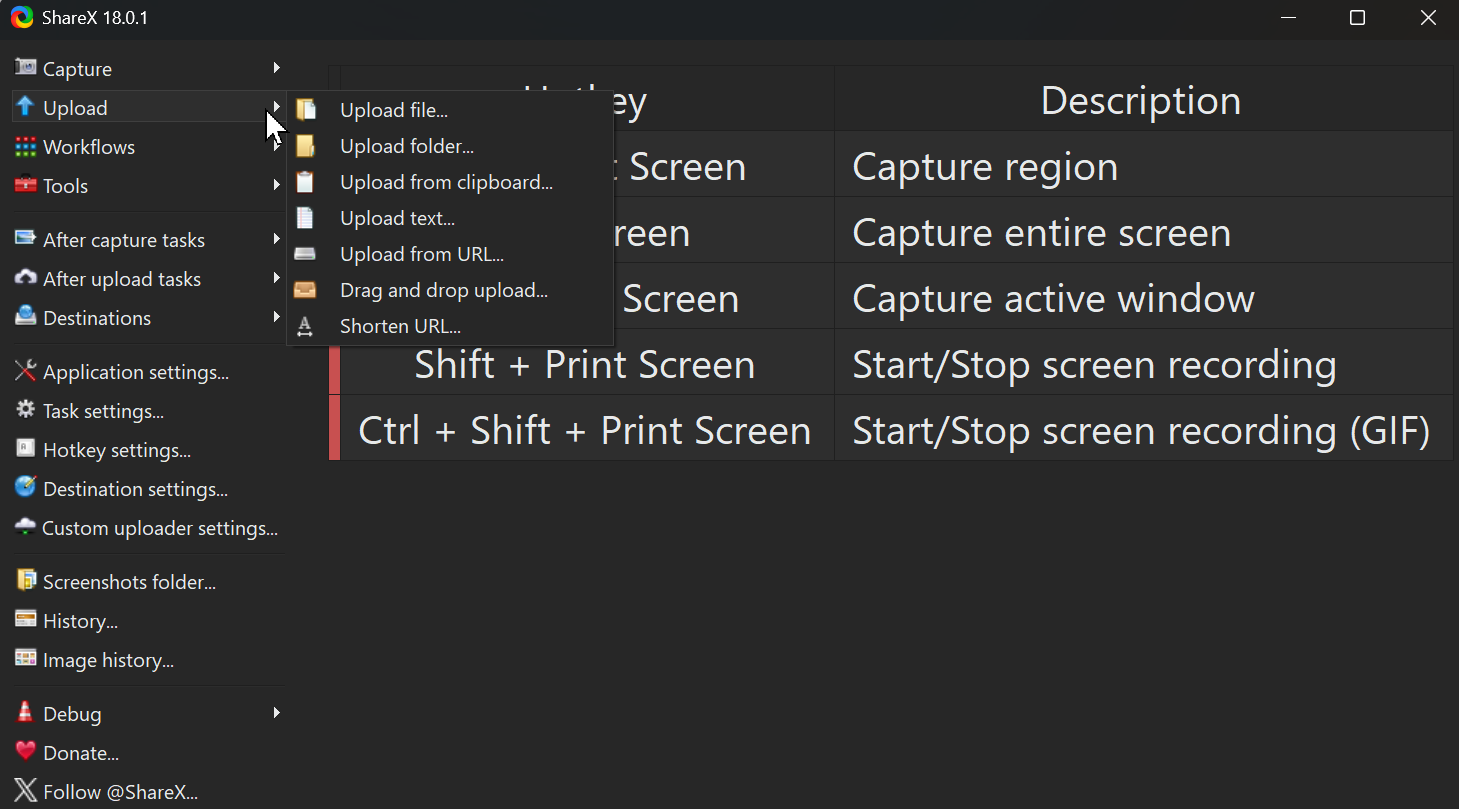The image size is (1459, 809).
Task: Click the ShareX logo in title bar
Action: tap(22, 18)
